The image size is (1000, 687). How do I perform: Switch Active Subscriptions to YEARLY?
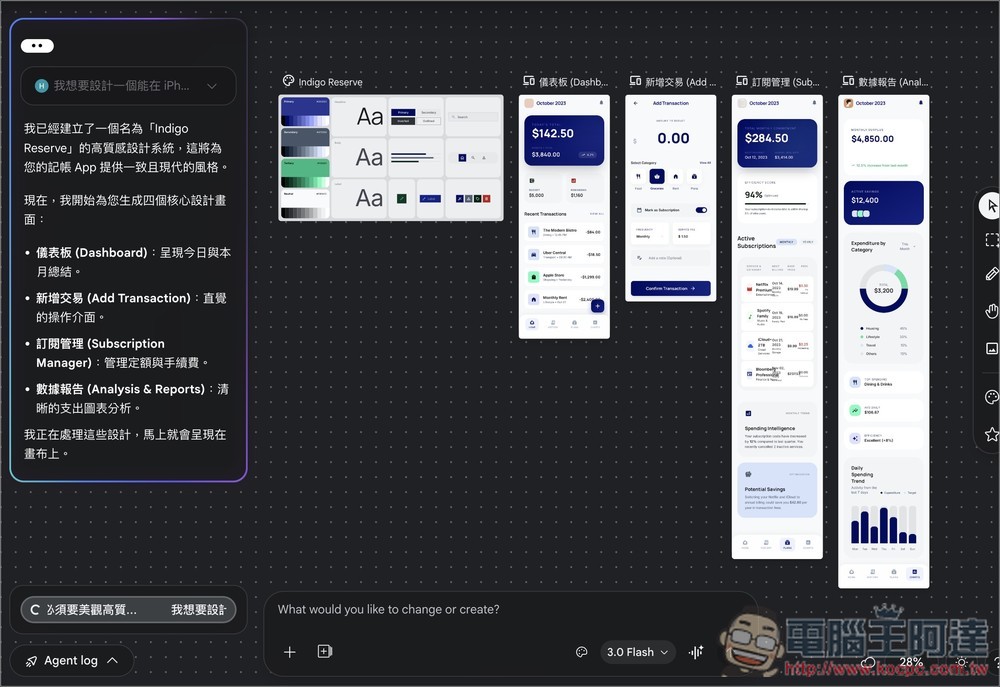point(808,241)
